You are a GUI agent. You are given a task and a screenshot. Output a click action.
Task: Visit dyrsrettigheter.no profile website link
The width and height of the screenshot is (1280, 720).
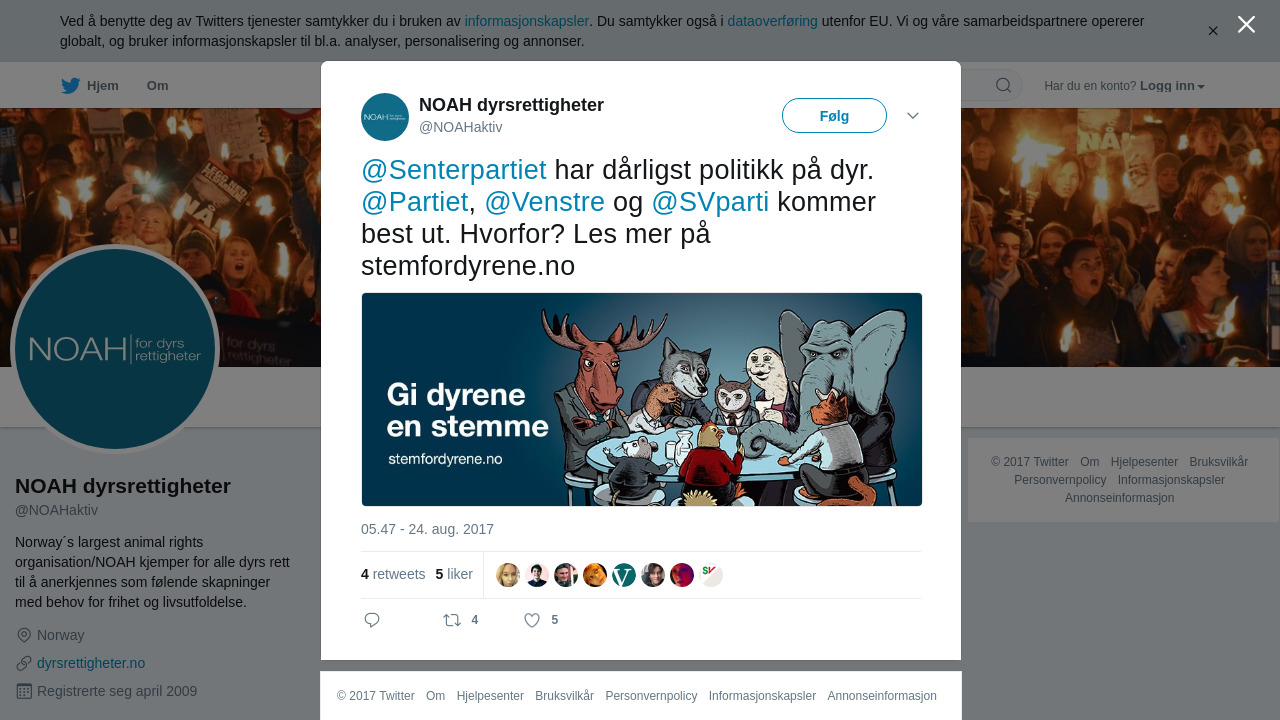pos(91,663)
